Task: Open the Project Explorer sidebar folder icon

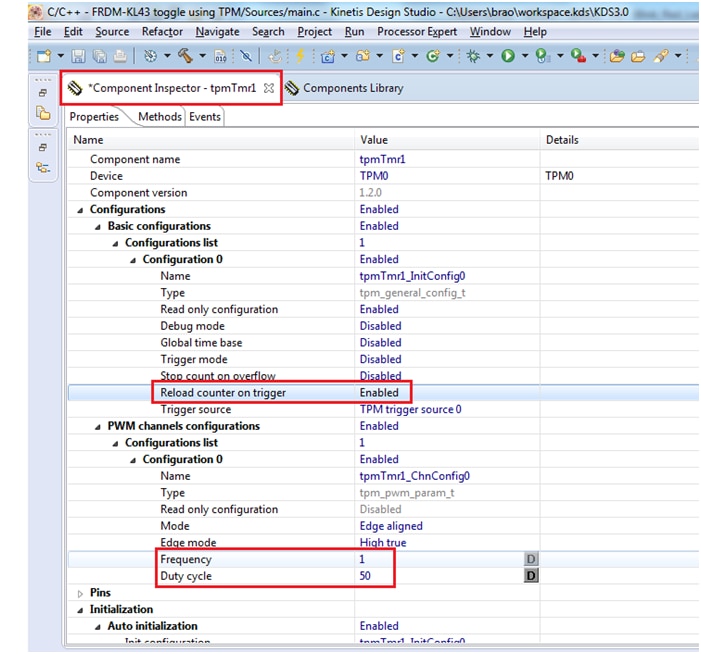Action: (43, 113)
